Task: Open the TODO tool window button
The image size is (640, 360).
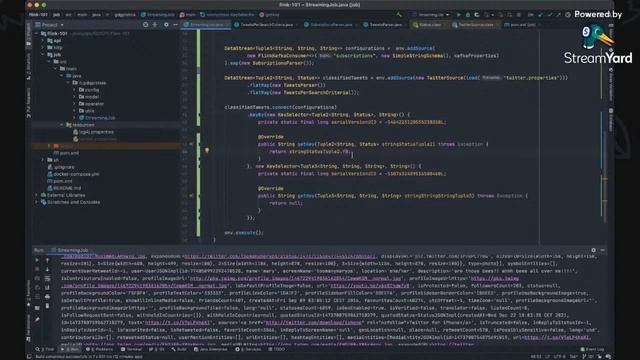Action: click(277, 349)
